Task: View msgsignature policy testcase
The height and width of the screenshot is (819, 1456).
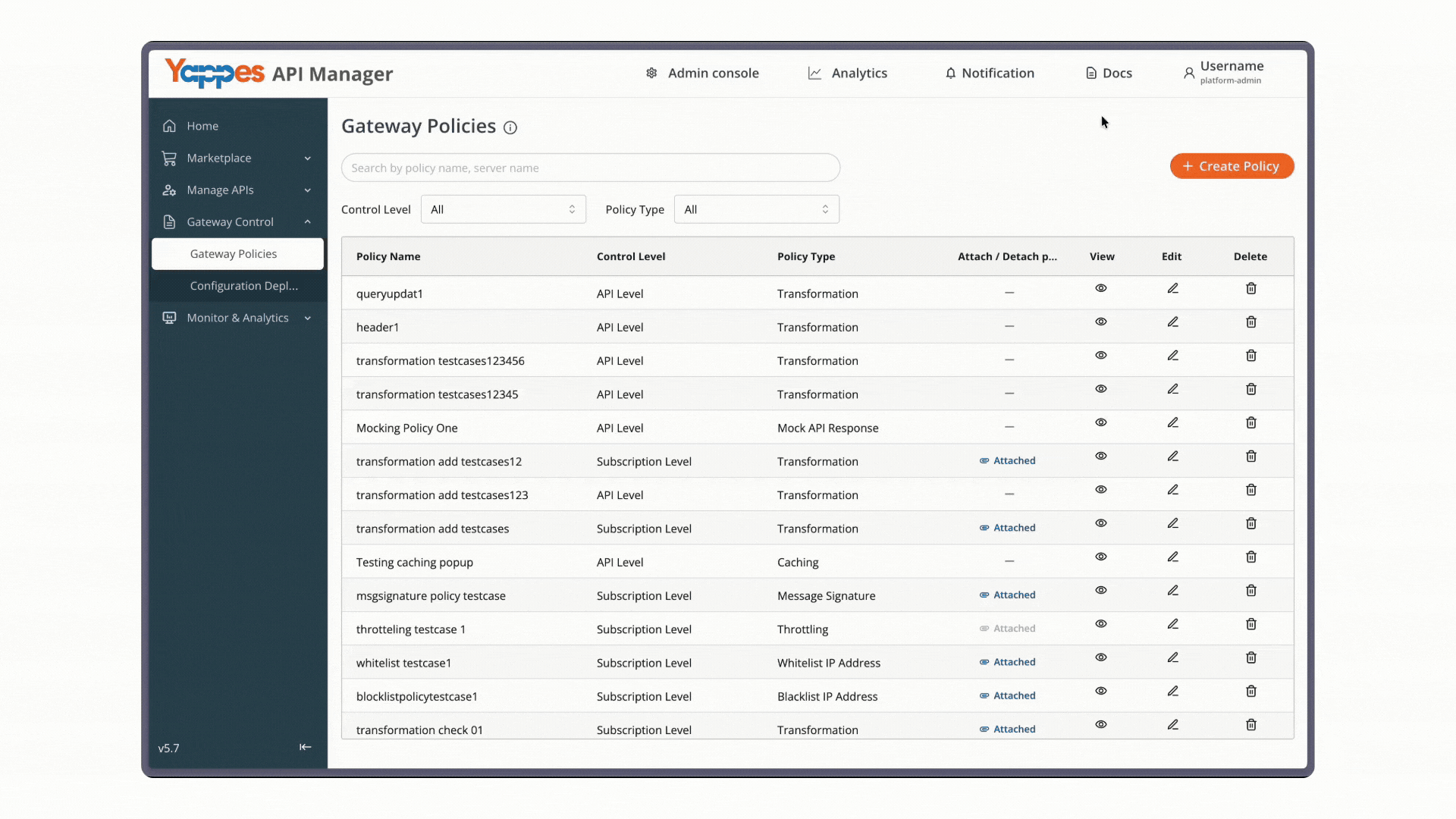Action: (1101, 590)
